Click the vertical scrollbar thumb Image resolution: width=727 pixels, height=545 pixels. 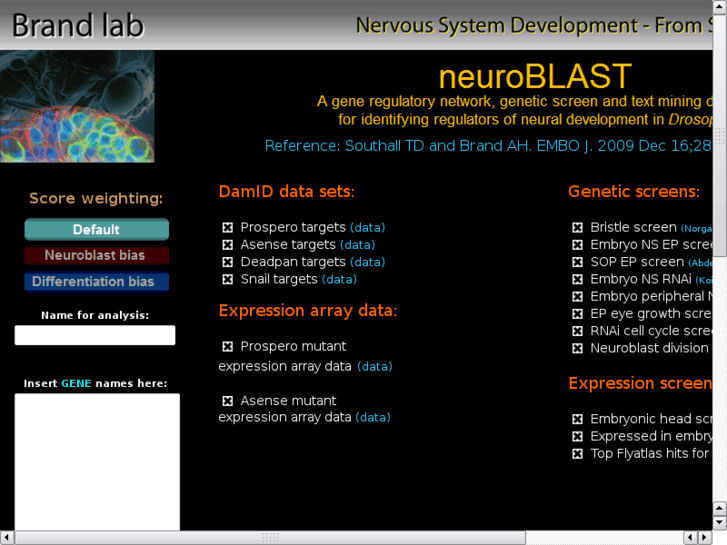[719, 135]
